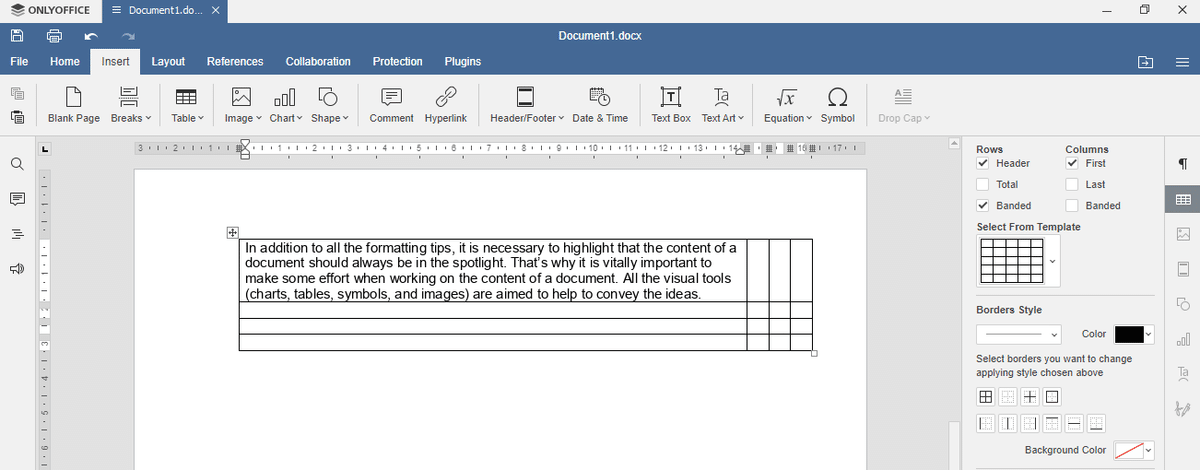Insert a Blank Page

(74, 105)
